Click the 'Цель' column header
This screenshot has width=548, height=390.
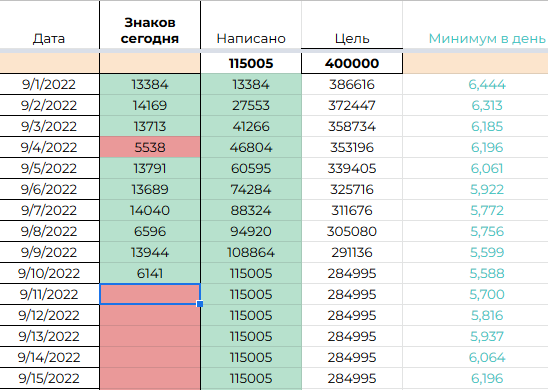pos(352,25)
